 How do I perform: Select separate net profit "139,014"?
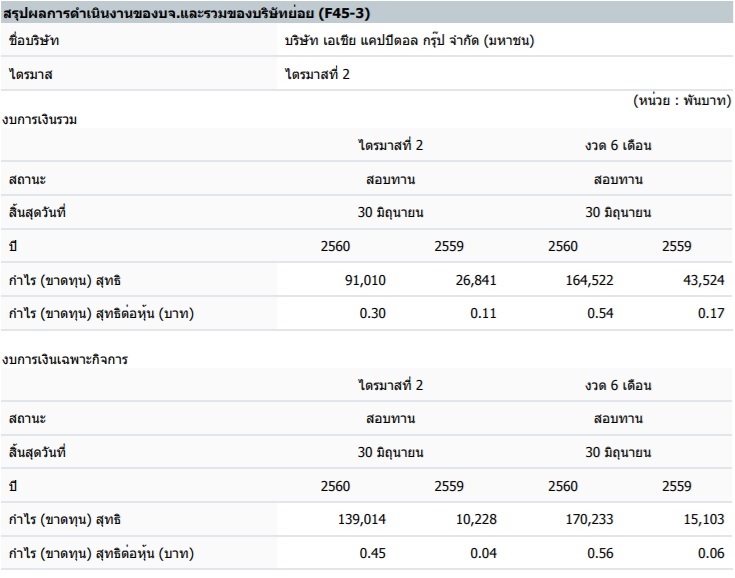(x=362, y=519)
